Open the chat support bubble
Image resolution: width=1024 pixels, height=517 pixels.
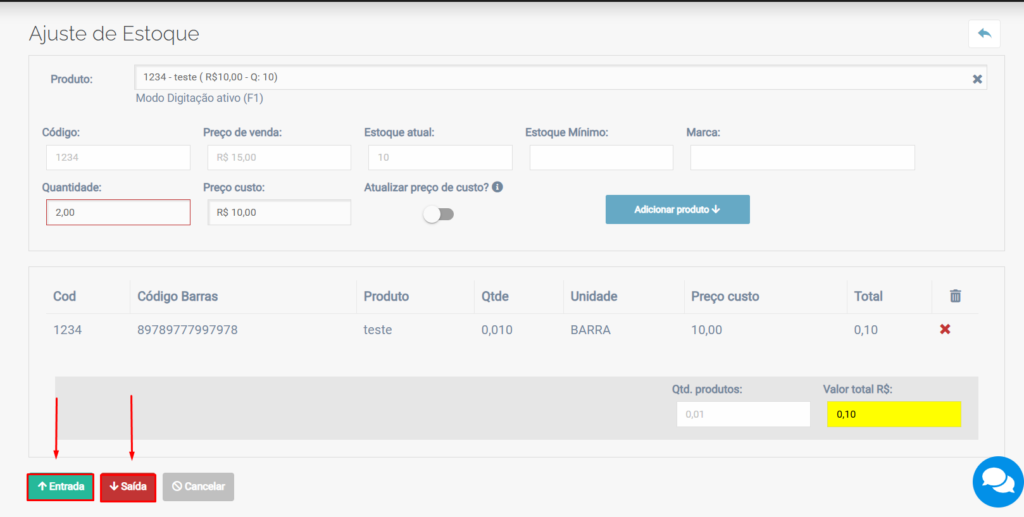pyautogui.click(x=997, y=482)
